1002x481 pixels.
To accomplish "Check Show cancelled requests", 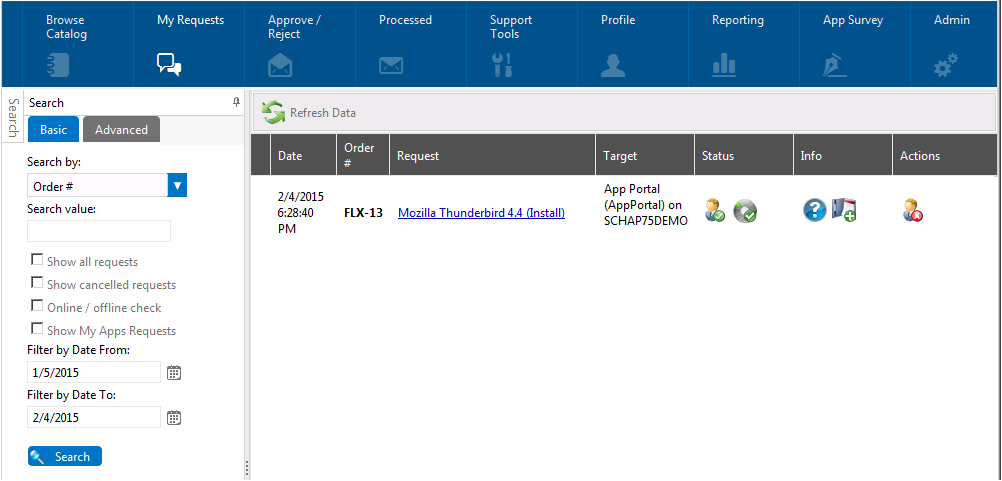I will click(38, 283).
